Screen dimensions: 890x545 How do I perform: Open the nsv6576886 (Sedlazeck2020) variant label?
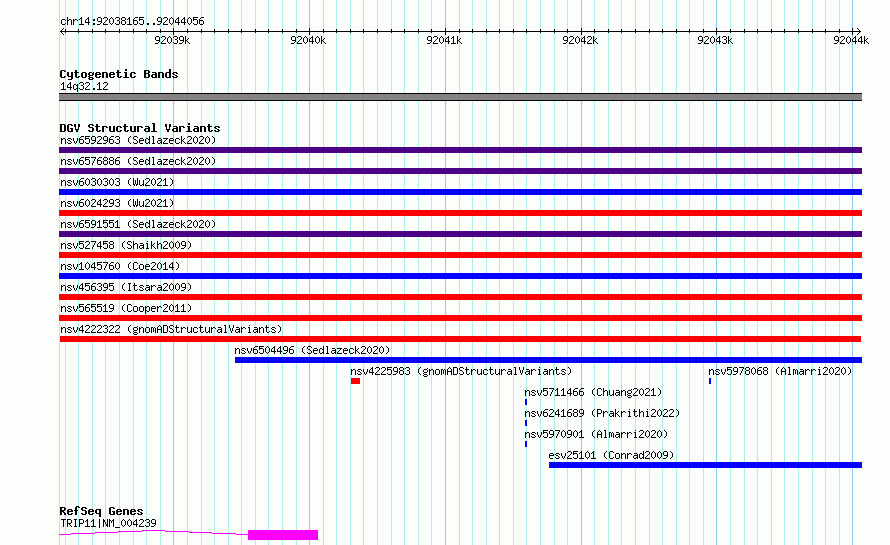138,161
